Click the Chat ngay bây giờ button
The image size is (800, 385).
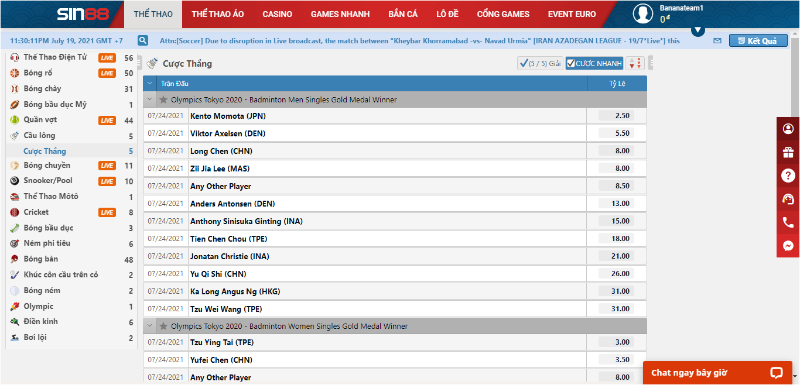pos(716,373)
